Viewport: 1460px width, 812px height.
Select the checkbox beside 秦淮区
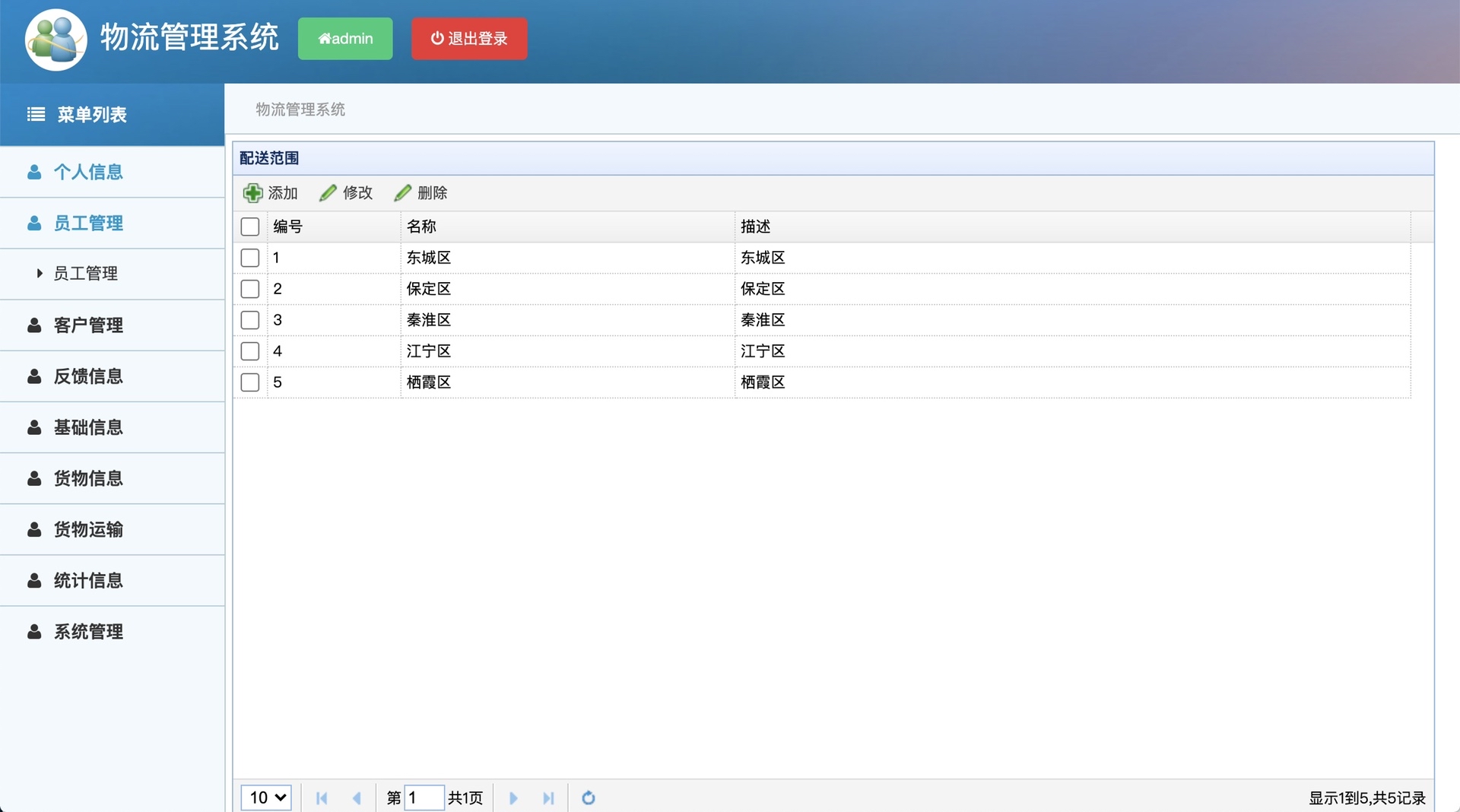pyautogui.click(x=250, y=320)
